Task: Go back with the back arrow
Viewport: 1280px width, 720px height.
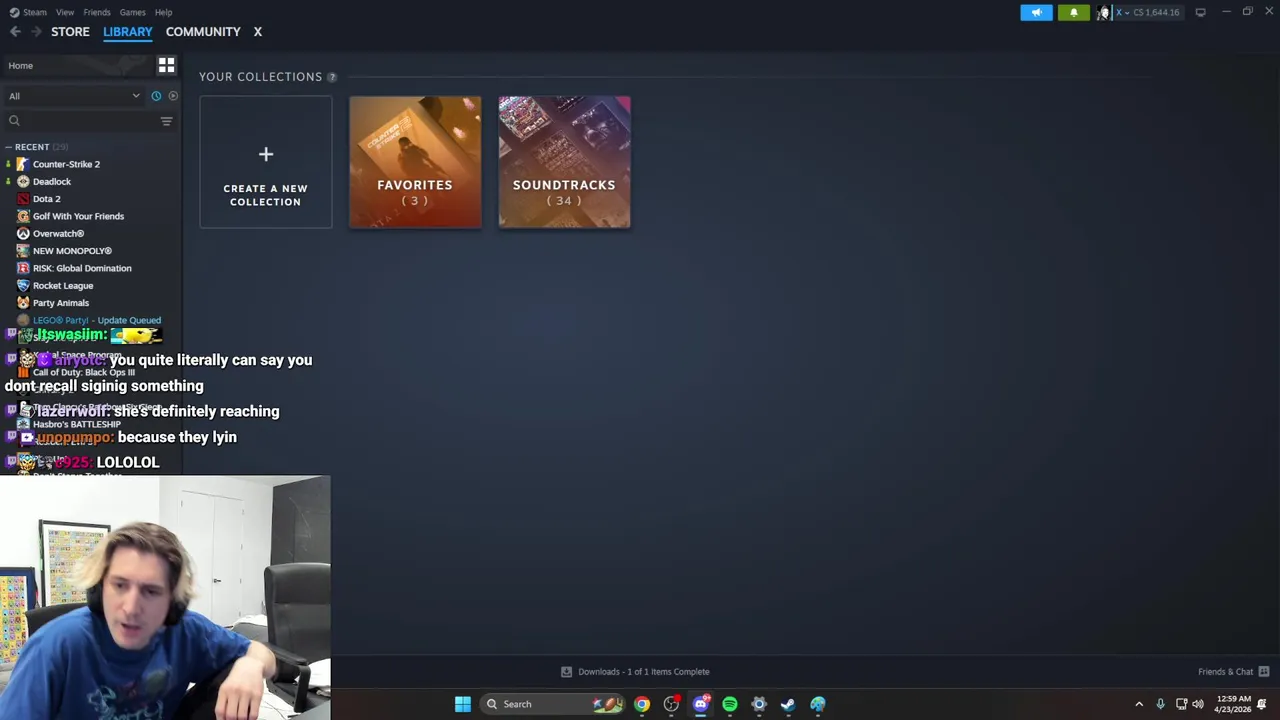Action: point(15,32)
